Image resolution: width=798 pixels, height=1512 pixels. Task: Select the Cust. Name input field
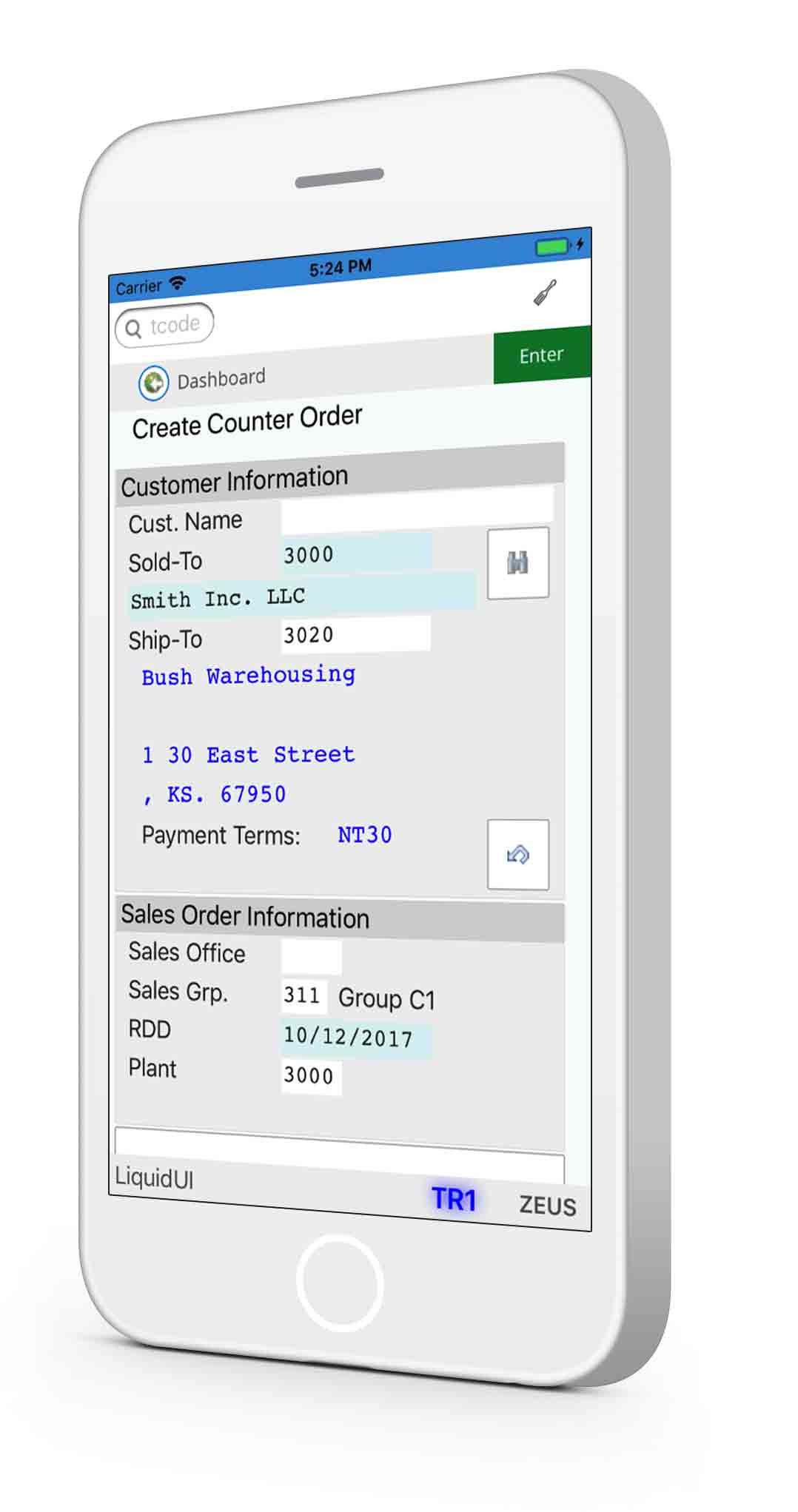tap(416, 510)
